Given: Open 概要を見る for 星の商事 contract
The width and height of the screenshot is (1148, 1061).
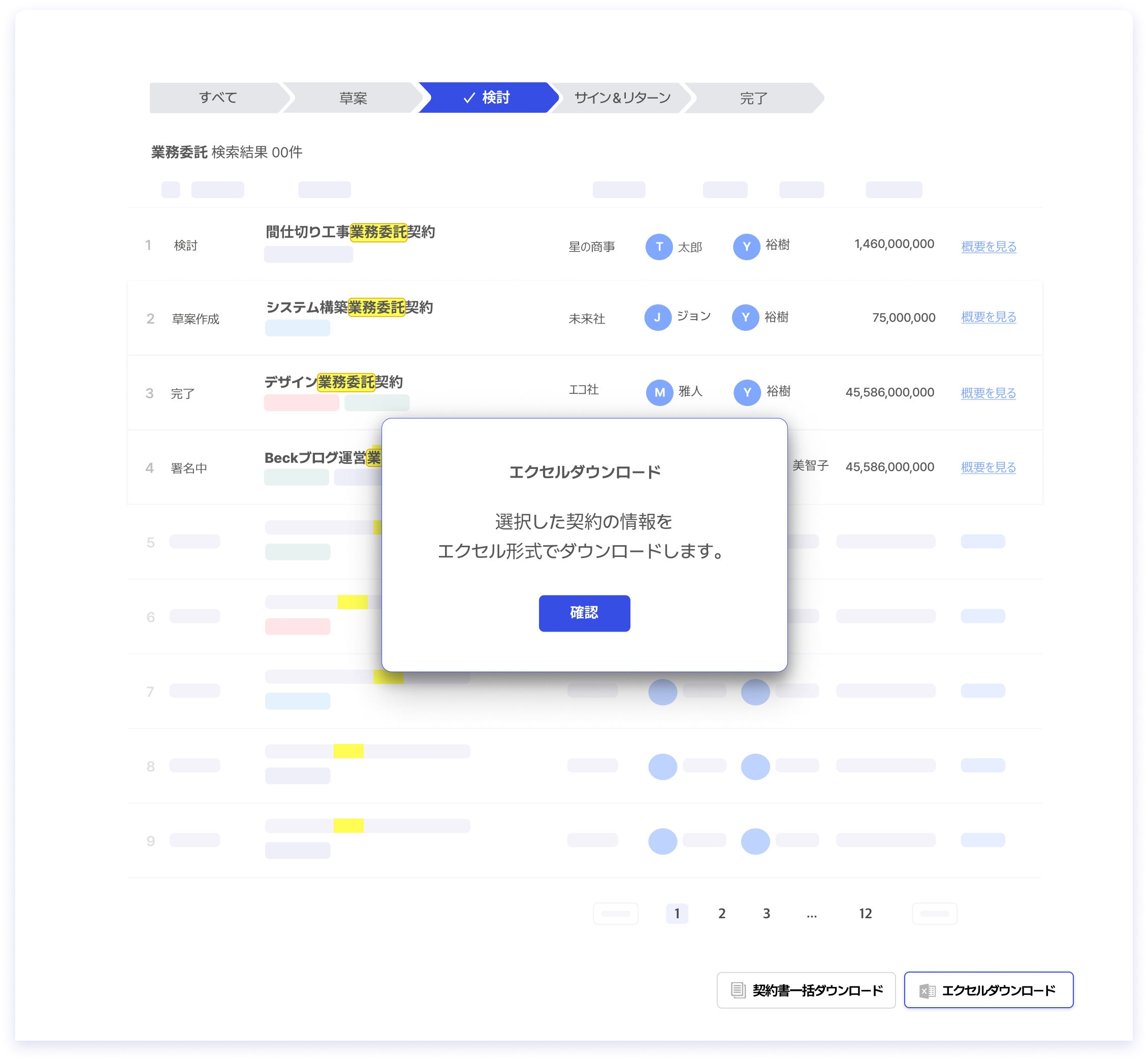Looking at the screenshot, I should point(988,247).
